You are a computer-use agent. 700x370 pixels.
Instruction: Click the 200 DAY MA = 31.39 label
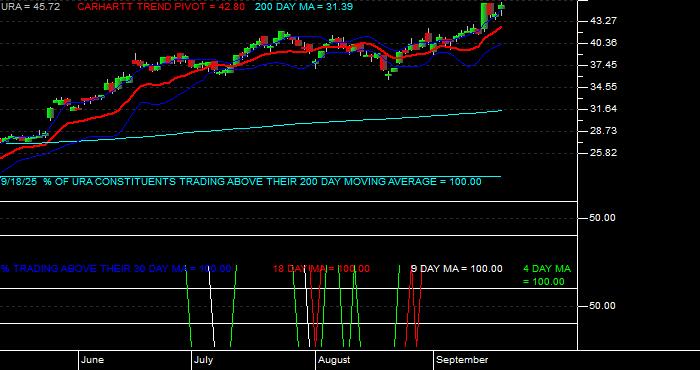pyautogui.click(x=304, y=7)
